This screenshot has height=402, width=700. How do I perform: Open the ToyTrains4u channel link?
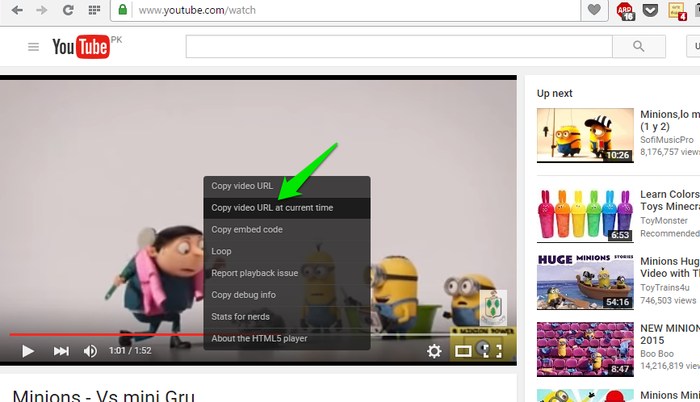point(665,288)
